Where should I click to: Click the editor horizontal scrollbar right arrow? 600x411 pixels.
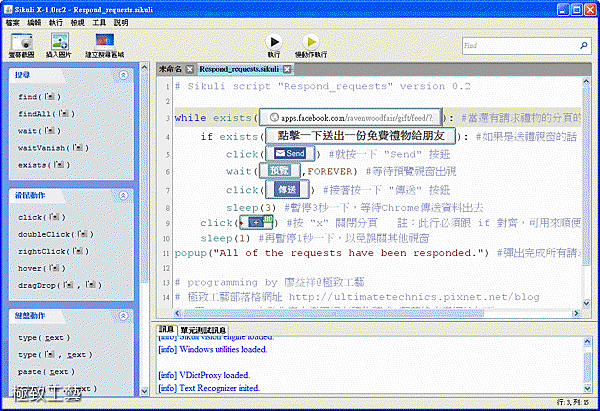click(x=576, y=313)
